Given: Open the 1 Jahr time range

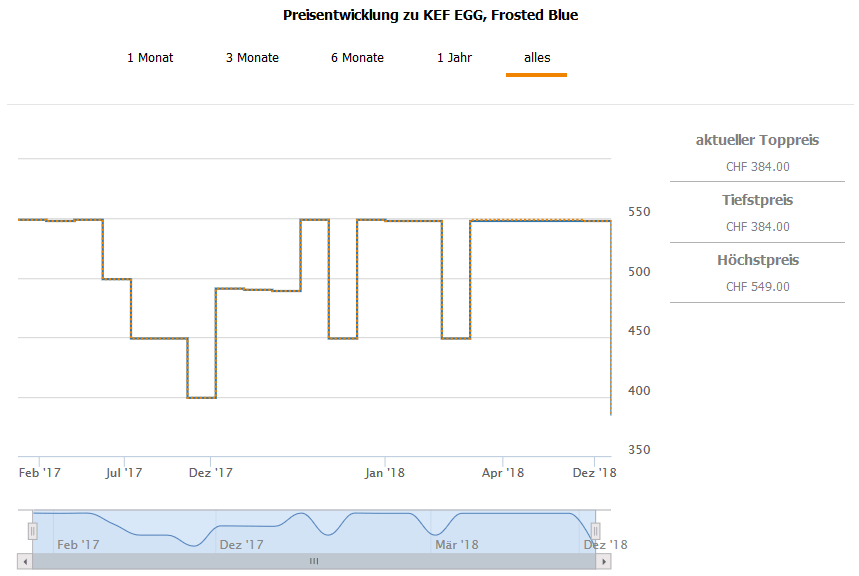Looking at the screenshot, I should (454, 58).
